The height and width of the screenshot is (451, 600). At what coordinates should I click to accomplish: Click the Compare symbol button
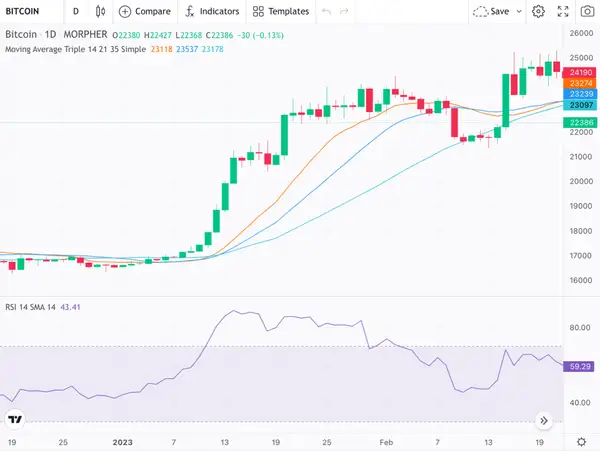pyautogui.click(x=145, y=11)
